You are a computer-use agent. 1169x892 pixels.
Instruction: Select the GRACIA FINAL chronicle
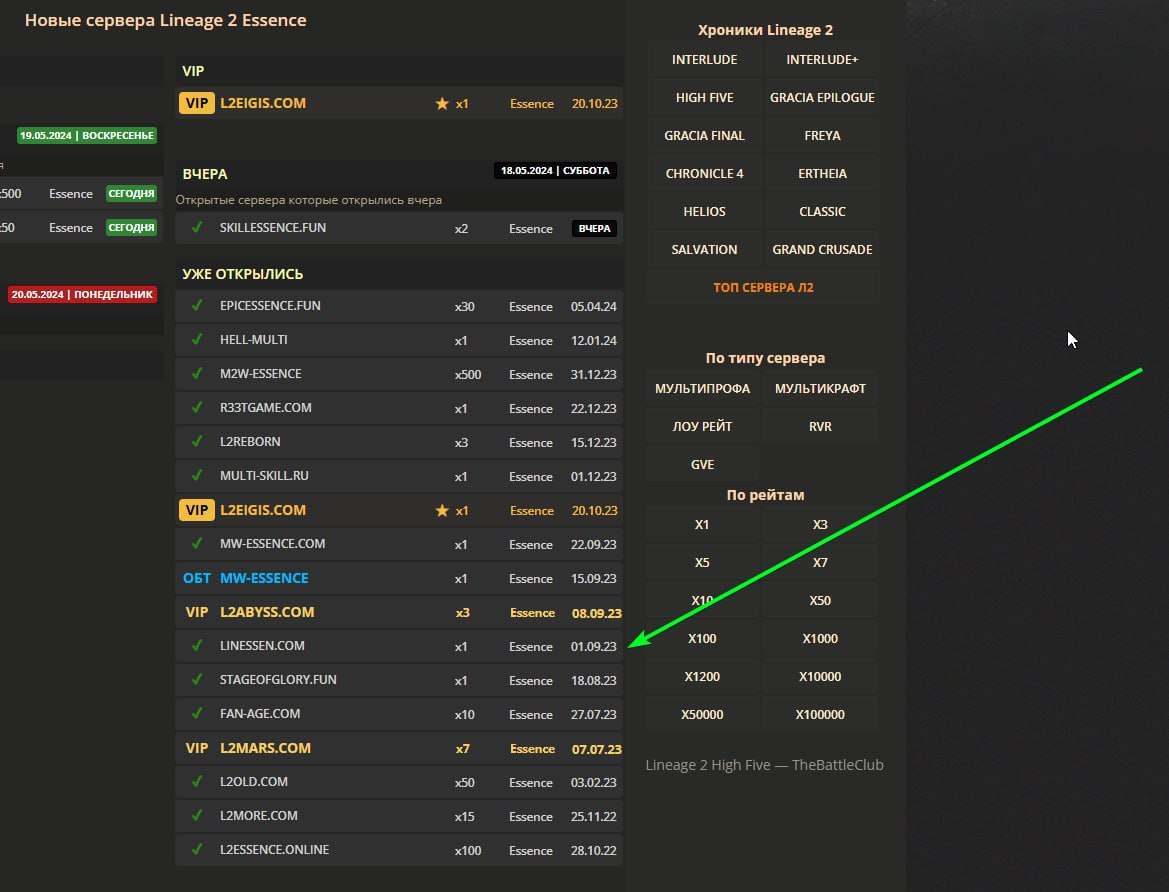tap(705, 136)
